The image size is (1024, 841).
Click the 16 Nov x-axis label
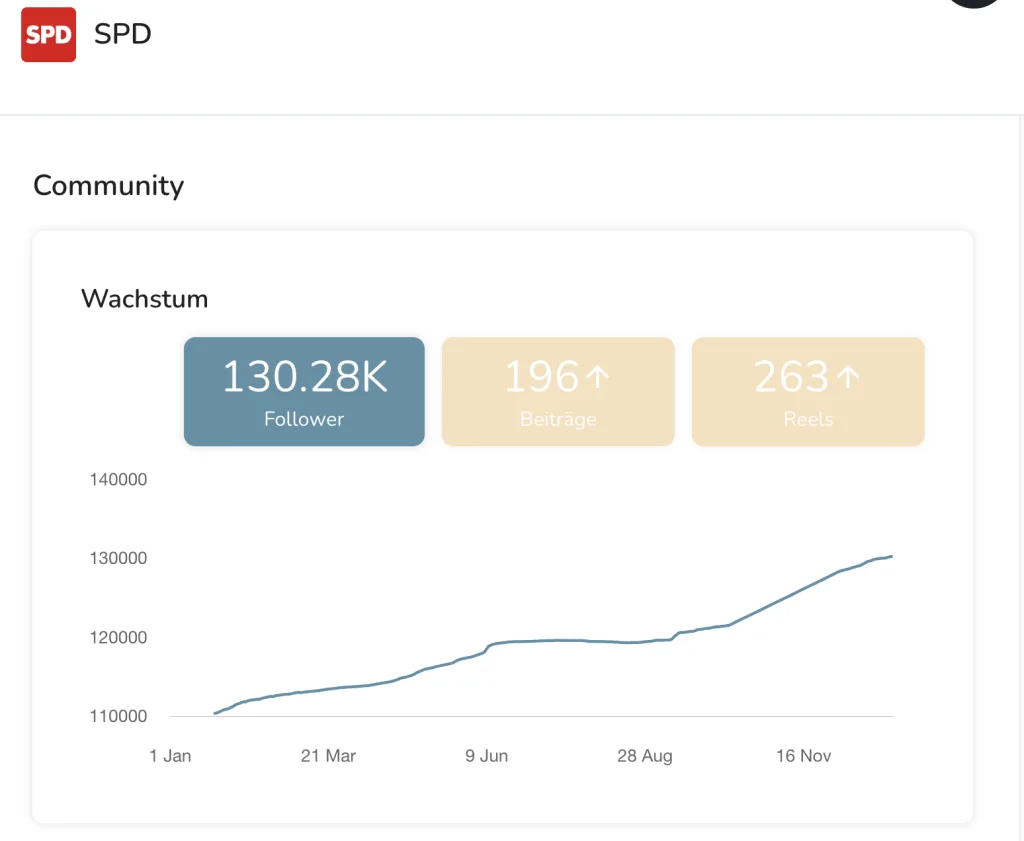click(802, 756)
